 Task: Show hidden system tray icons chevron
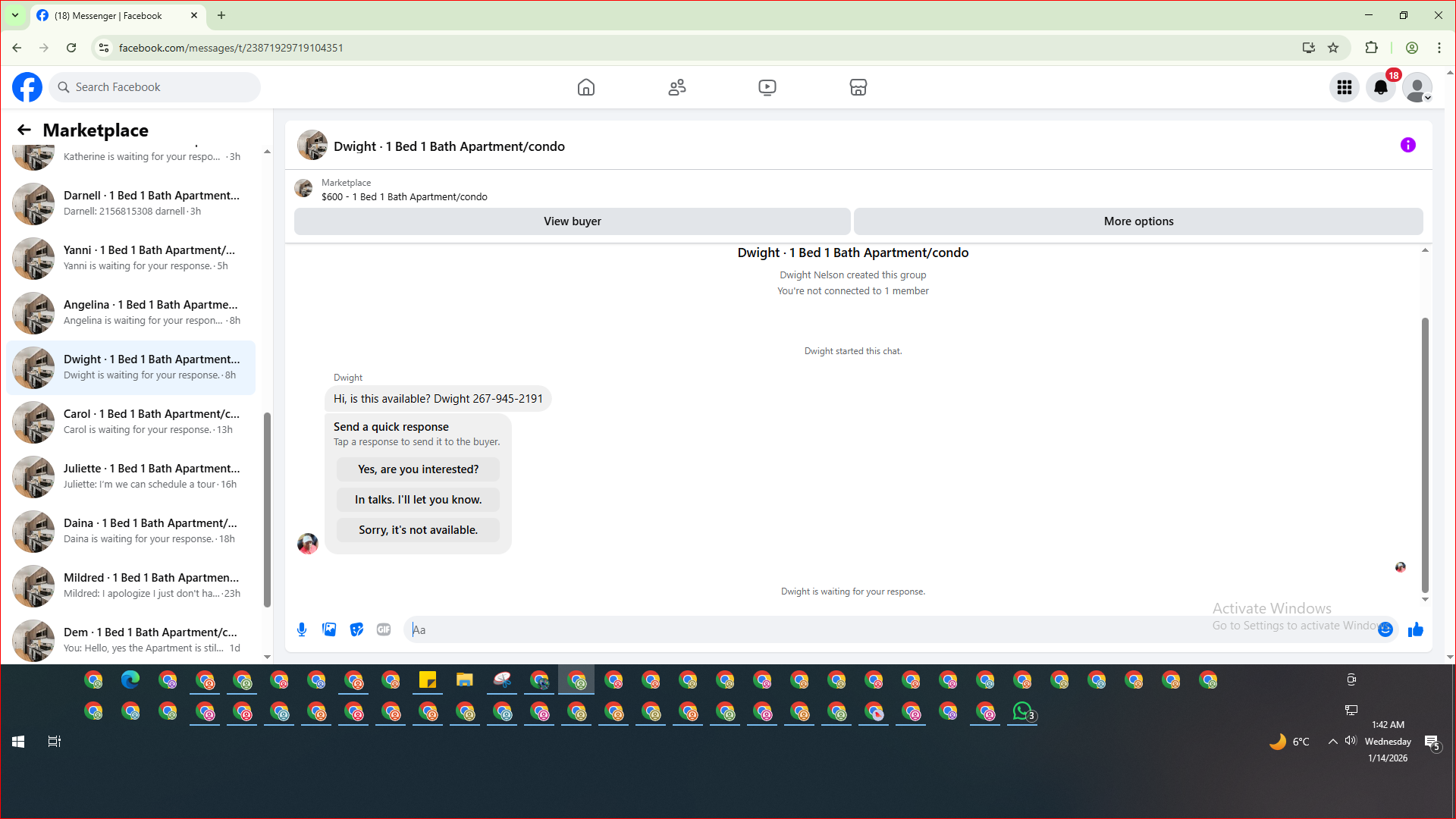[1332, 742]
